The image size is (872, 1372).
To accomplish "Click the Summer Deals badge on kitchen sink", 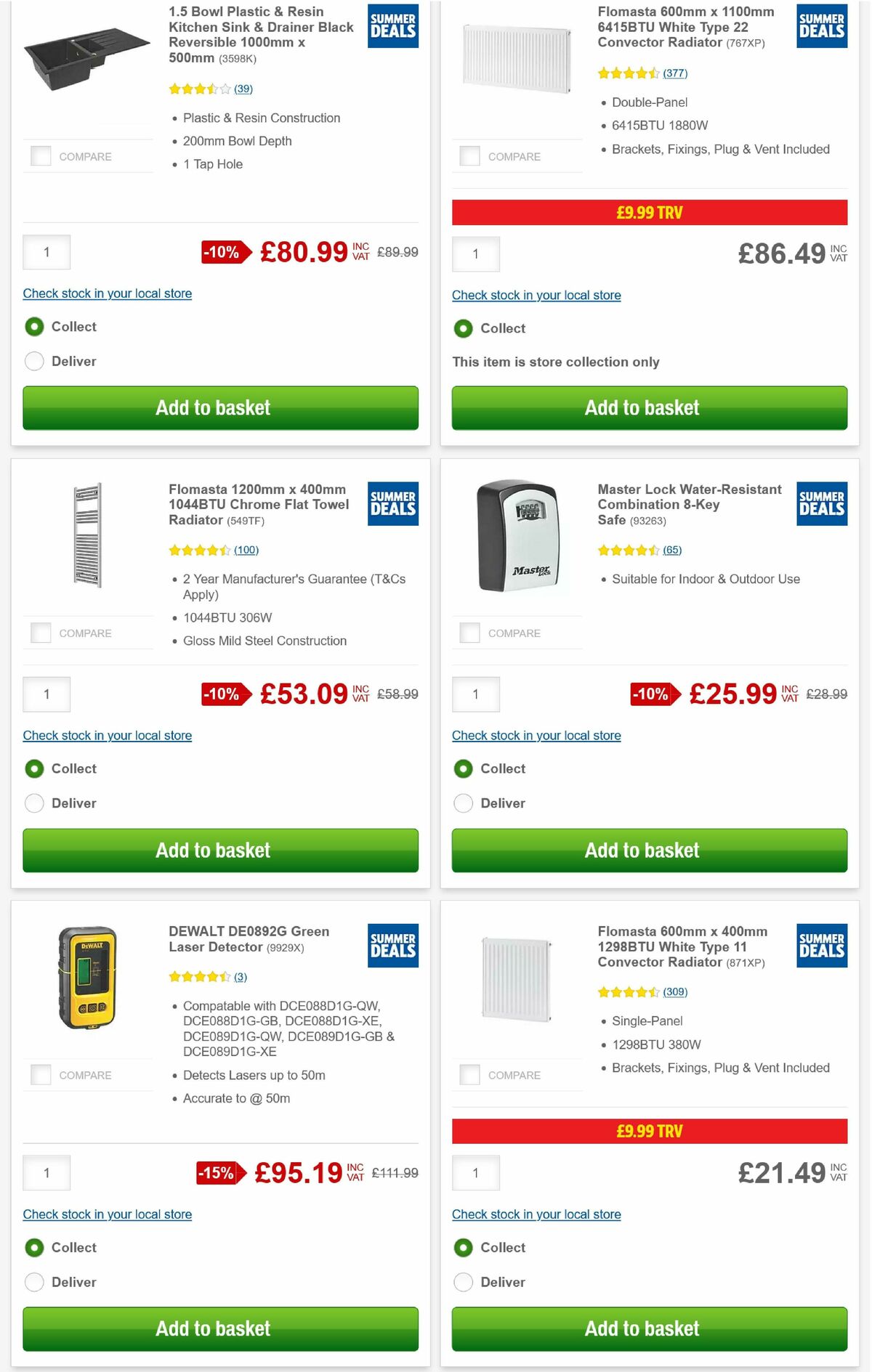I will [392, 26].
